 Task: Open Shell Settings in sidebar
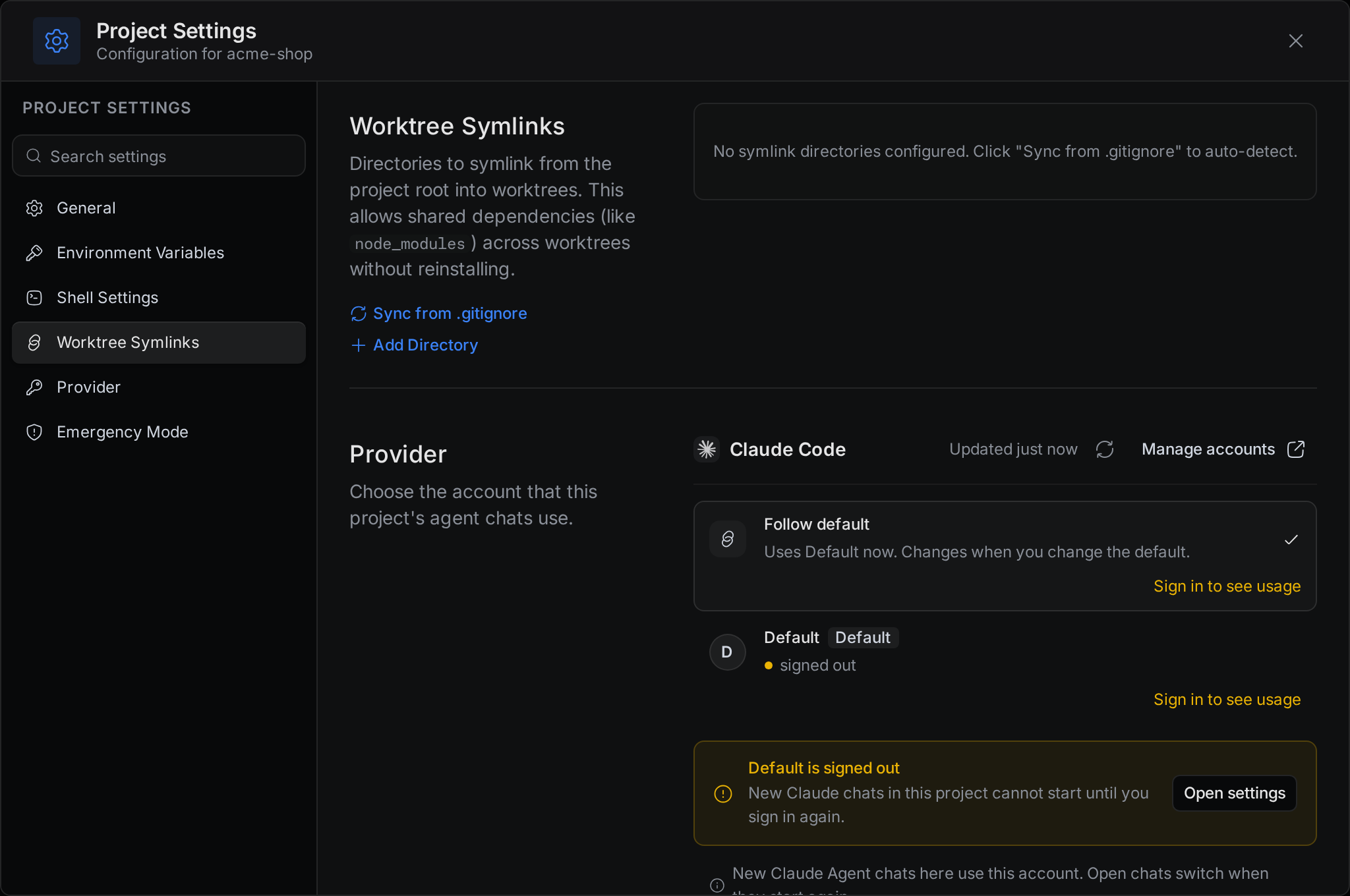tap(159, 298)
